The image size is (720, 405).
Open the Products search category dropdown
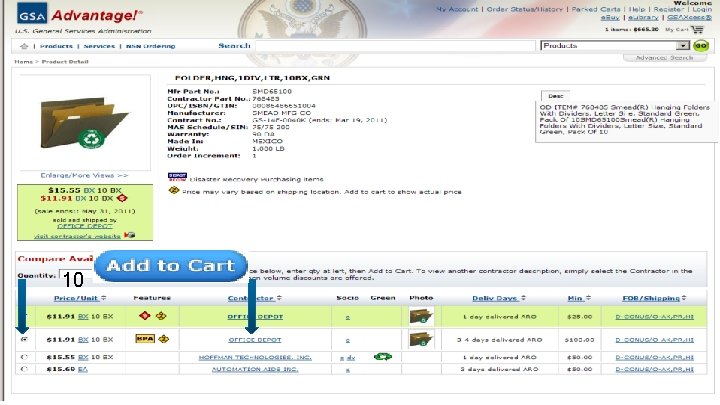[x=615, y=45]
